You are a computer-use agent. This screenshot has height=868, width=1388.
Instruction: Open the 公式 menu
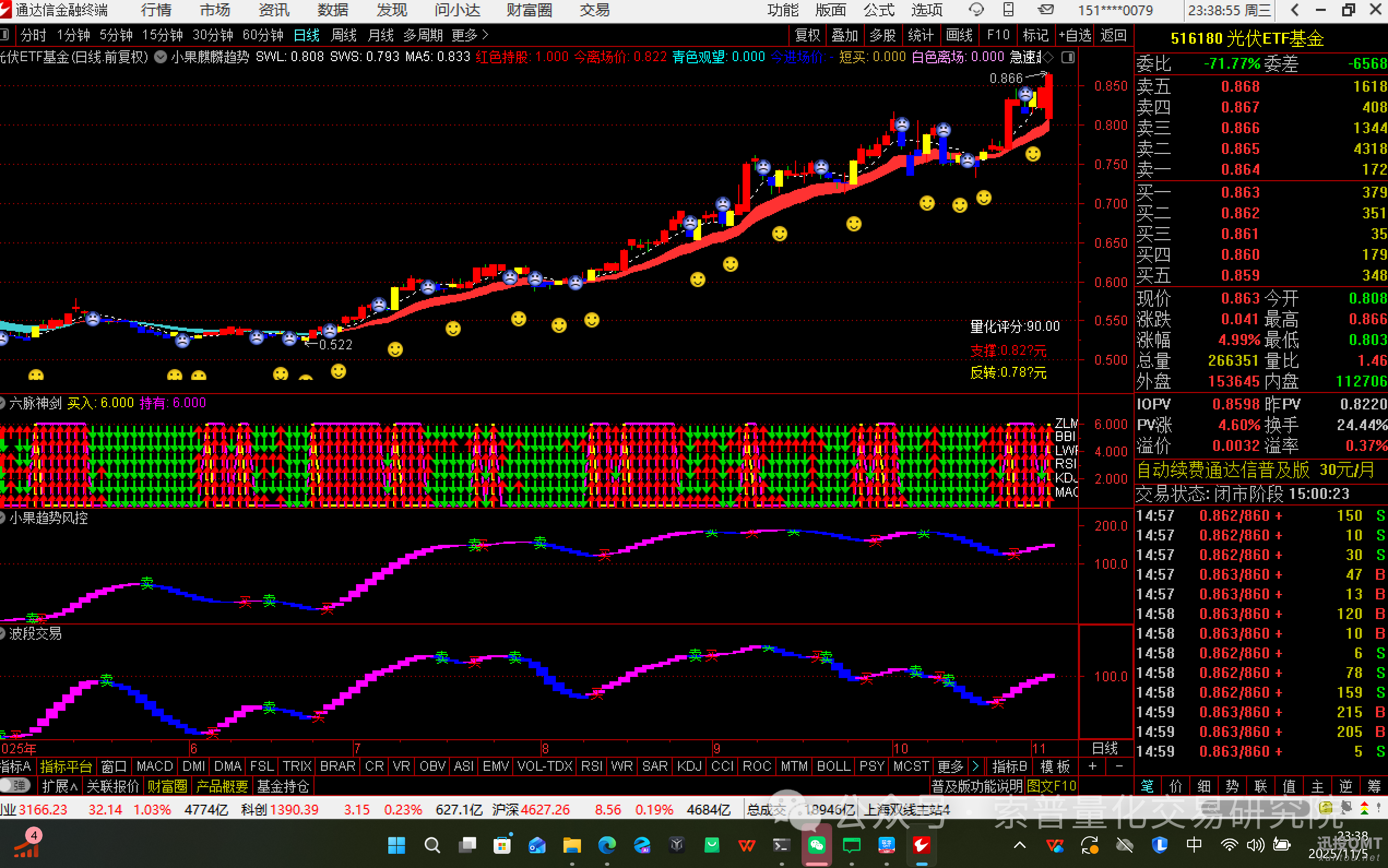coord(878,10)
